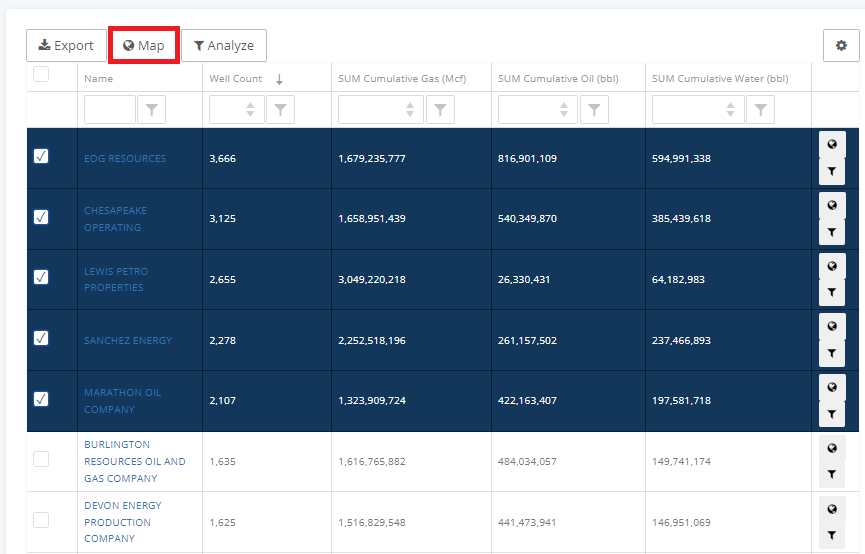Open the Cumulative Oil filter funnel
This screenshot has width=865, height=554.
click(594, 109)
